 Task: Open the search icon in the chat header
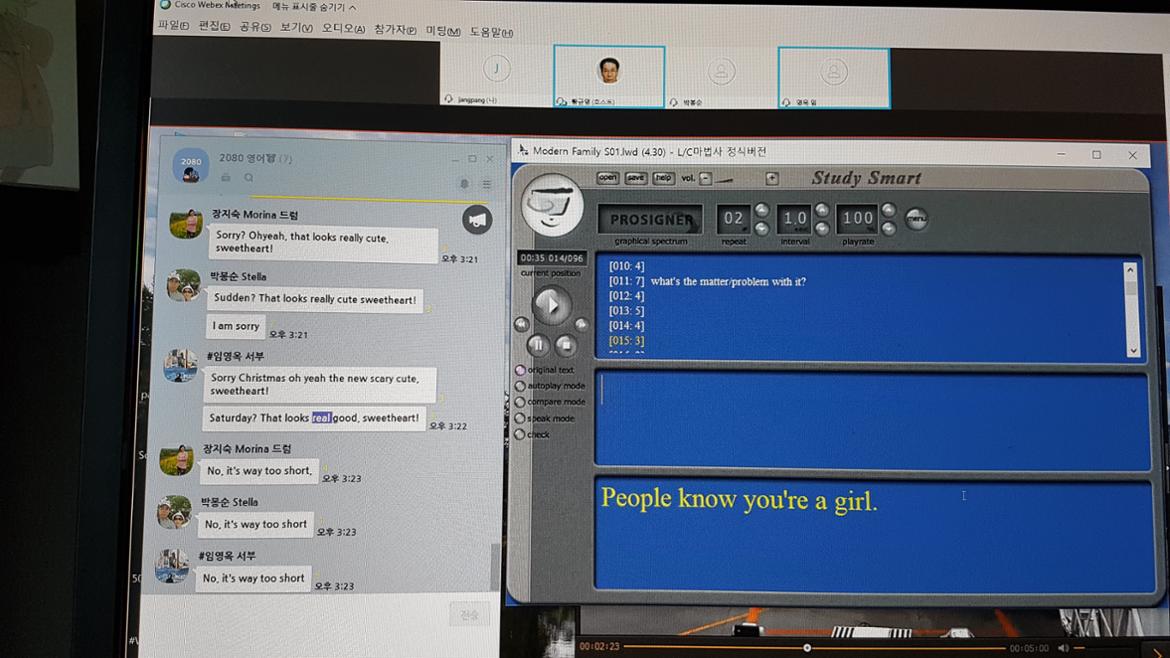(x=249, y=178)
